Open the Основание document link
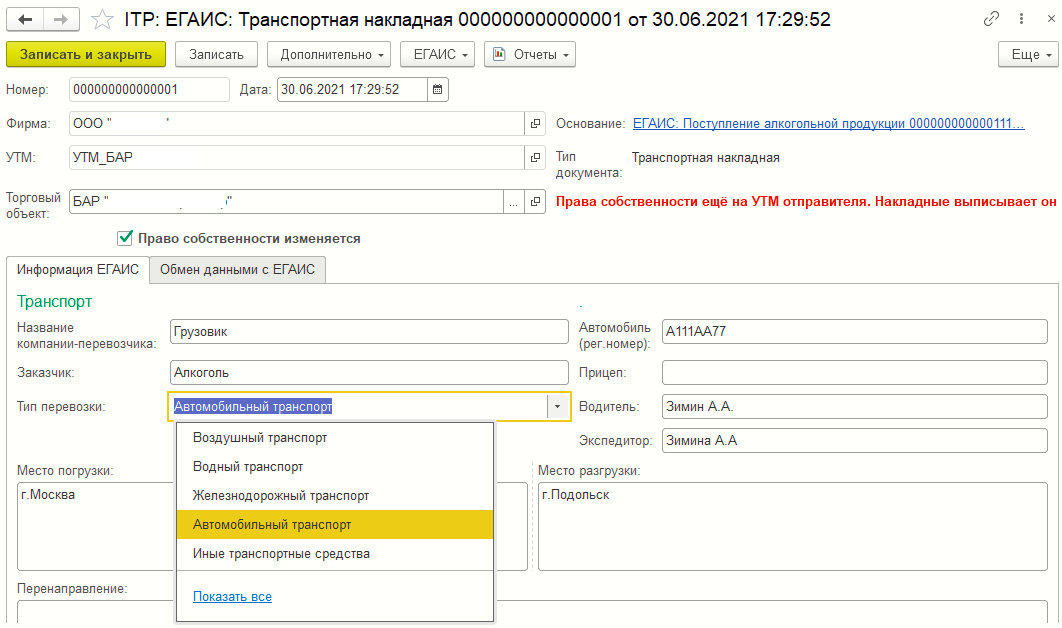 [828, 124]
